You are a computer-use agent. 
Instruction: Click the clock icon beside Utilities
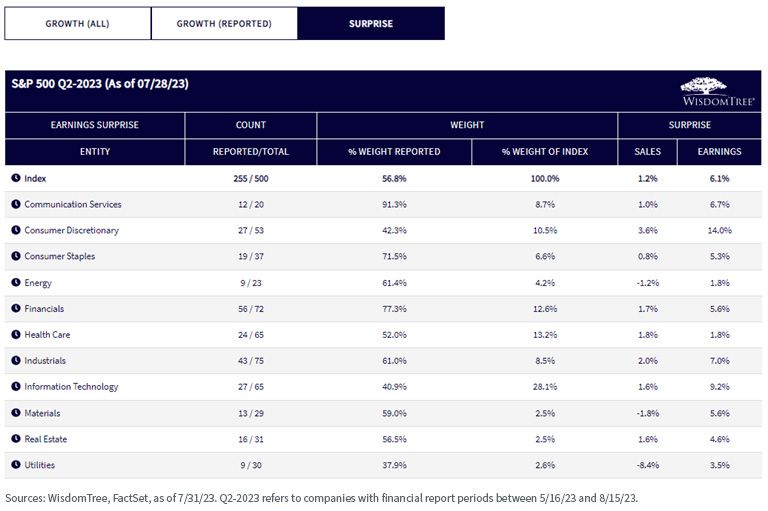pyautogui.click(x=16, y=464)
